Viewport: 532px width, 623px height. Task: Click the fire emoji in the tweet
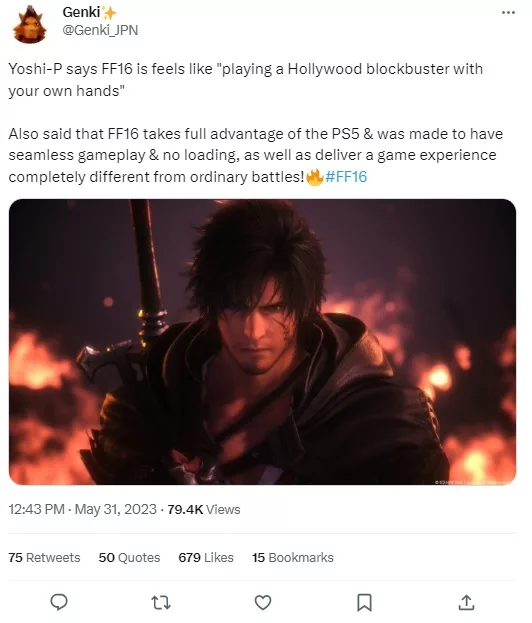tap(315, 176)
